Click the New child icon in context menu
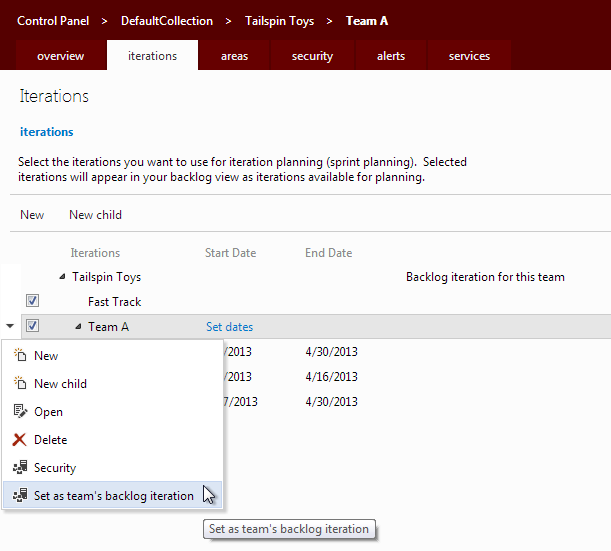611x551 pixels. (19, 384)
